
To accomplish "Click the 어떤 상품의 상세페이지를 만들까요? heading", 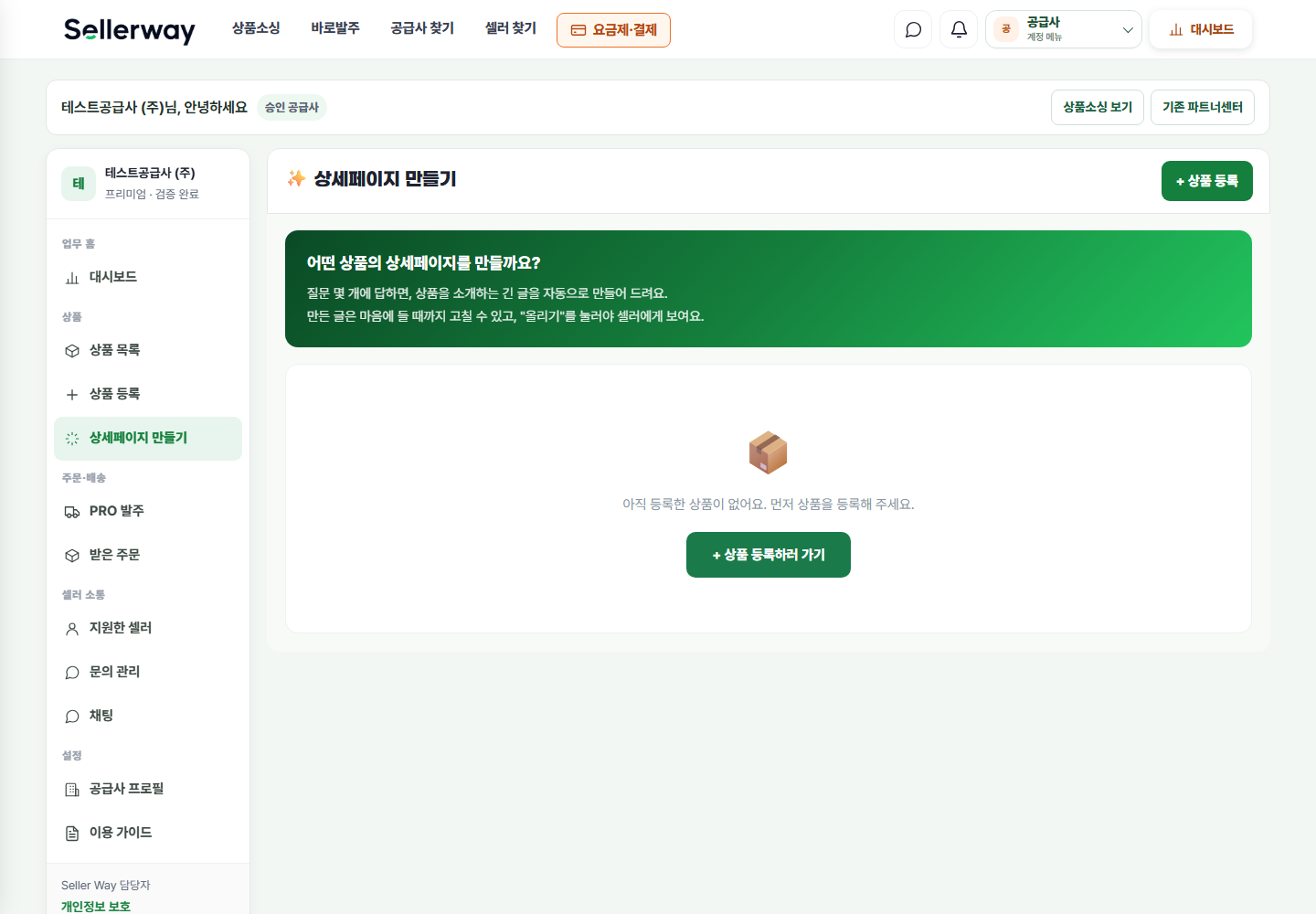I will pyautogui.click(x=423, y=263).
